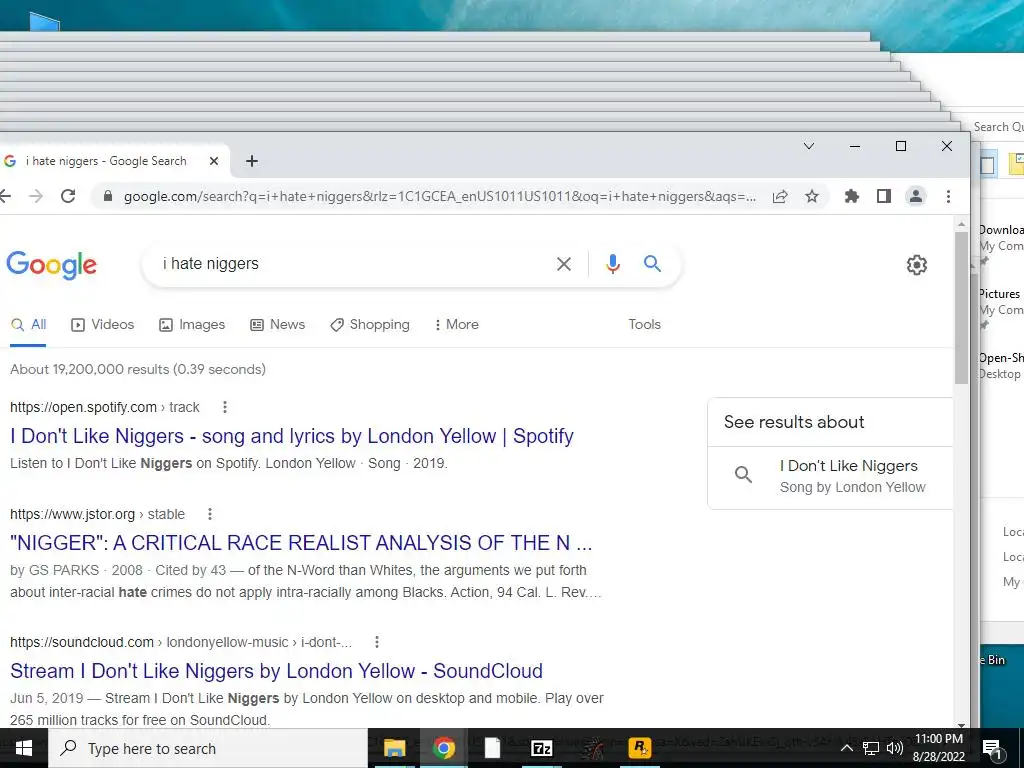Start voice search with the microphone icon
1024x768 pixels.
click(613, 264)
